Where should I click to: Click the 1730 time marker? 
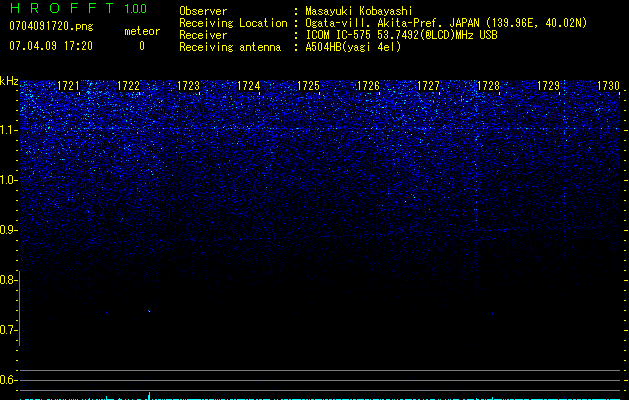click(x=609, y=86)
